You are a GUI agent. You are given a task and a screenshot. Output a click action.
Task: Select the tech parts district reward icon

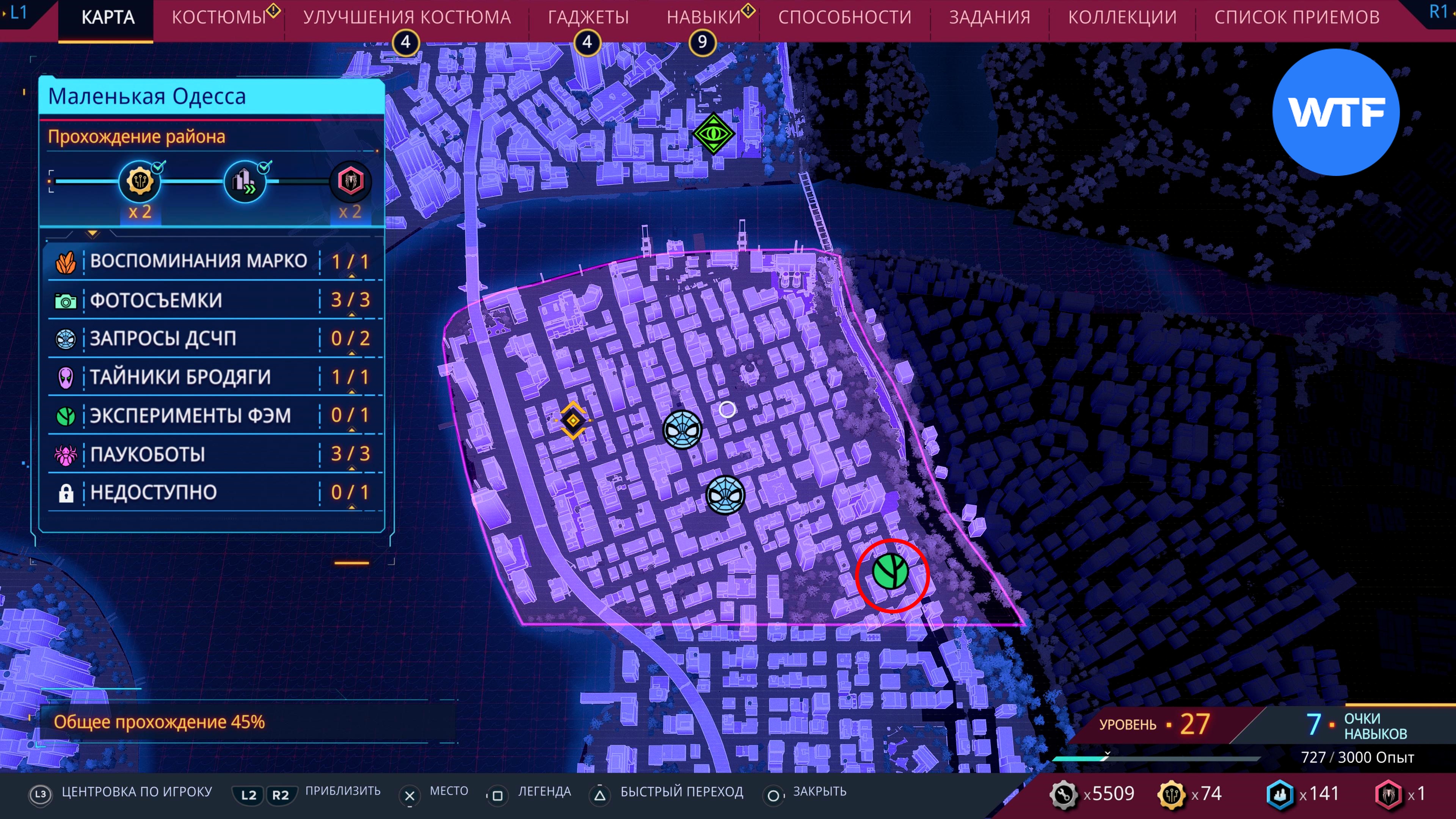(140, 182)
